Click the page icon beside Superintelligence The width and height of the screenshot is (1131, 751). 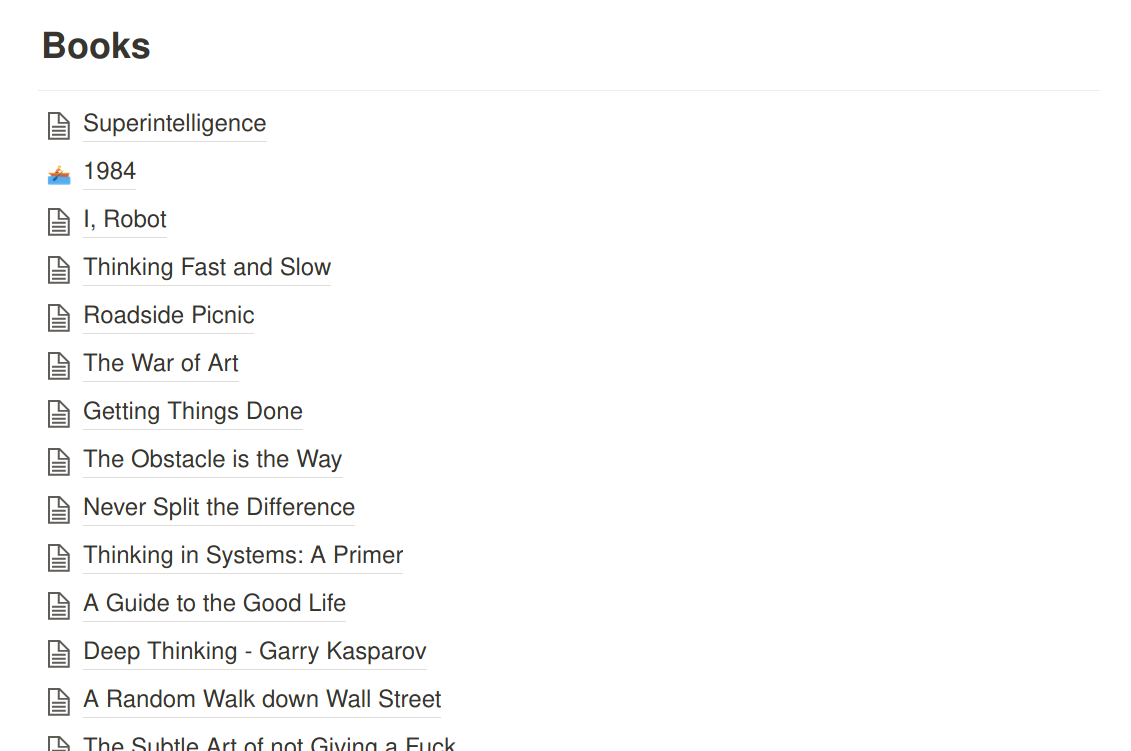(x=59, y=125)
